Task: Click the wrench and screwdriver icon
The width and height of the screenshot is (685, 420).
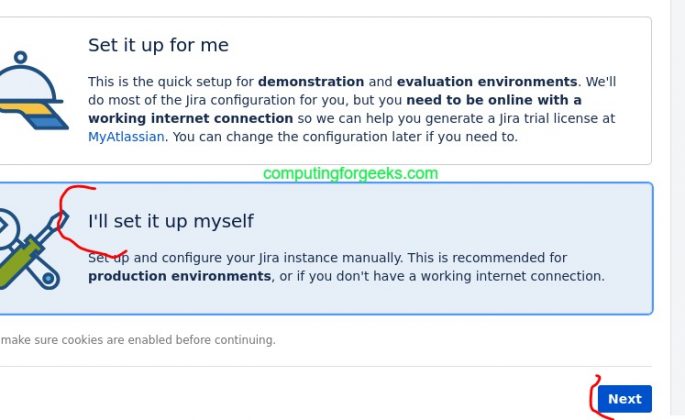Action: [x=28, y=250]
